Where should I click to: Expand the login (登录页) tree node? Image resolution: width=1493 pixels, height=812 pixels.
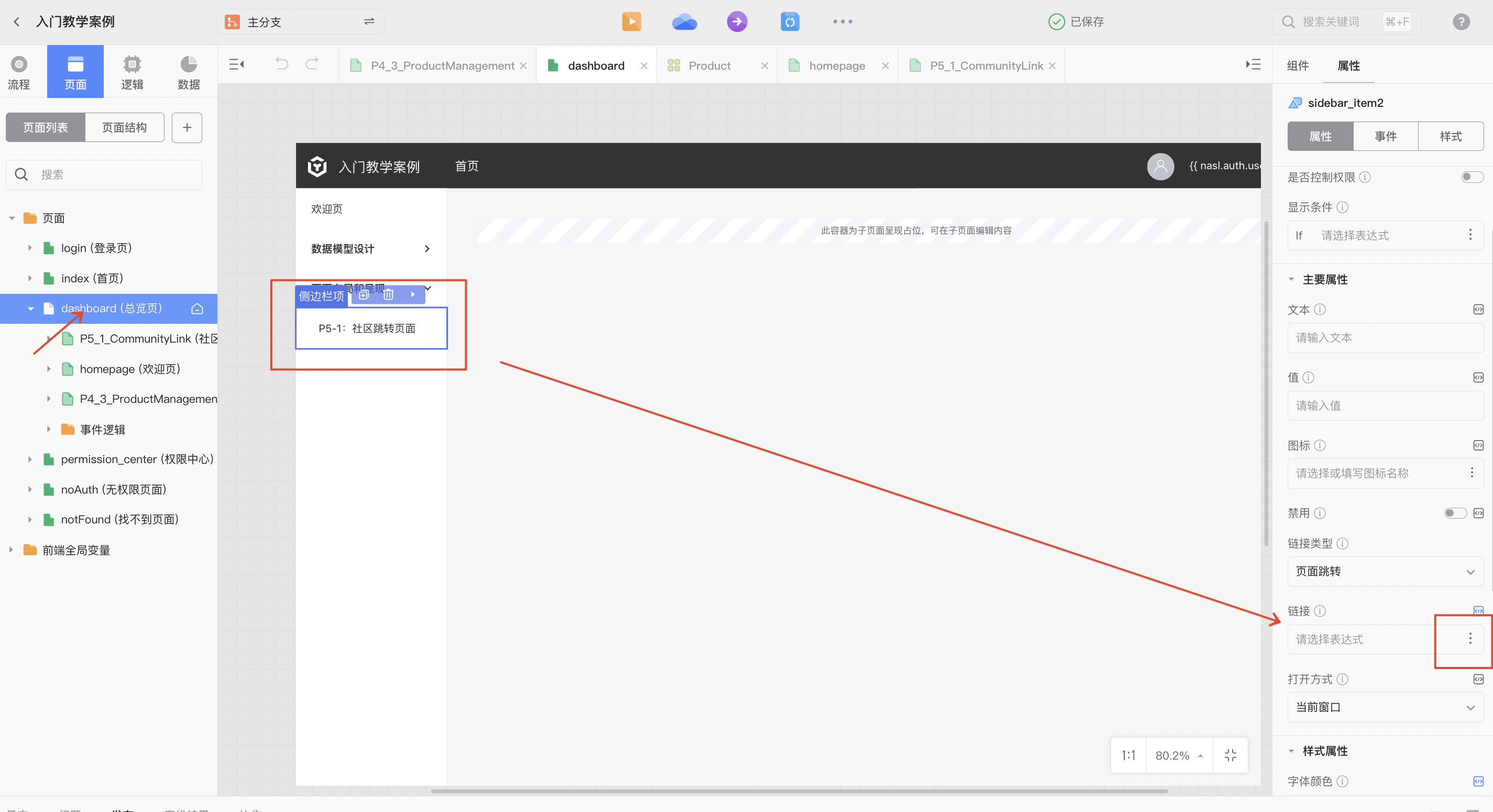pyautogui.click(x=30, y=248)
